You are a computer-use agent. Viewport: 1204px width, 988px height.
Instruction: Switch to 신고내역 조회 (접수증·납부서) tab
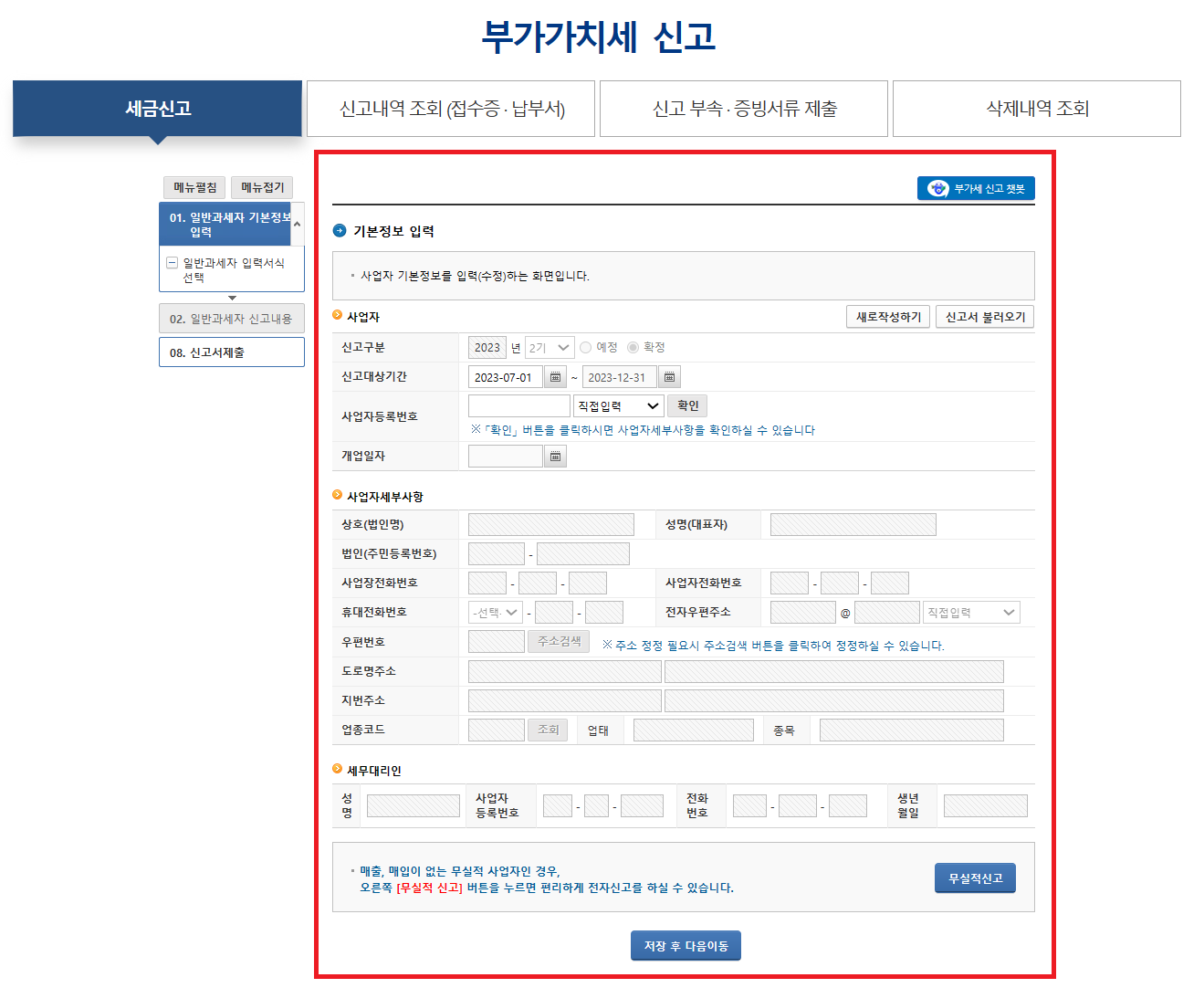click(x=451, y=108)
